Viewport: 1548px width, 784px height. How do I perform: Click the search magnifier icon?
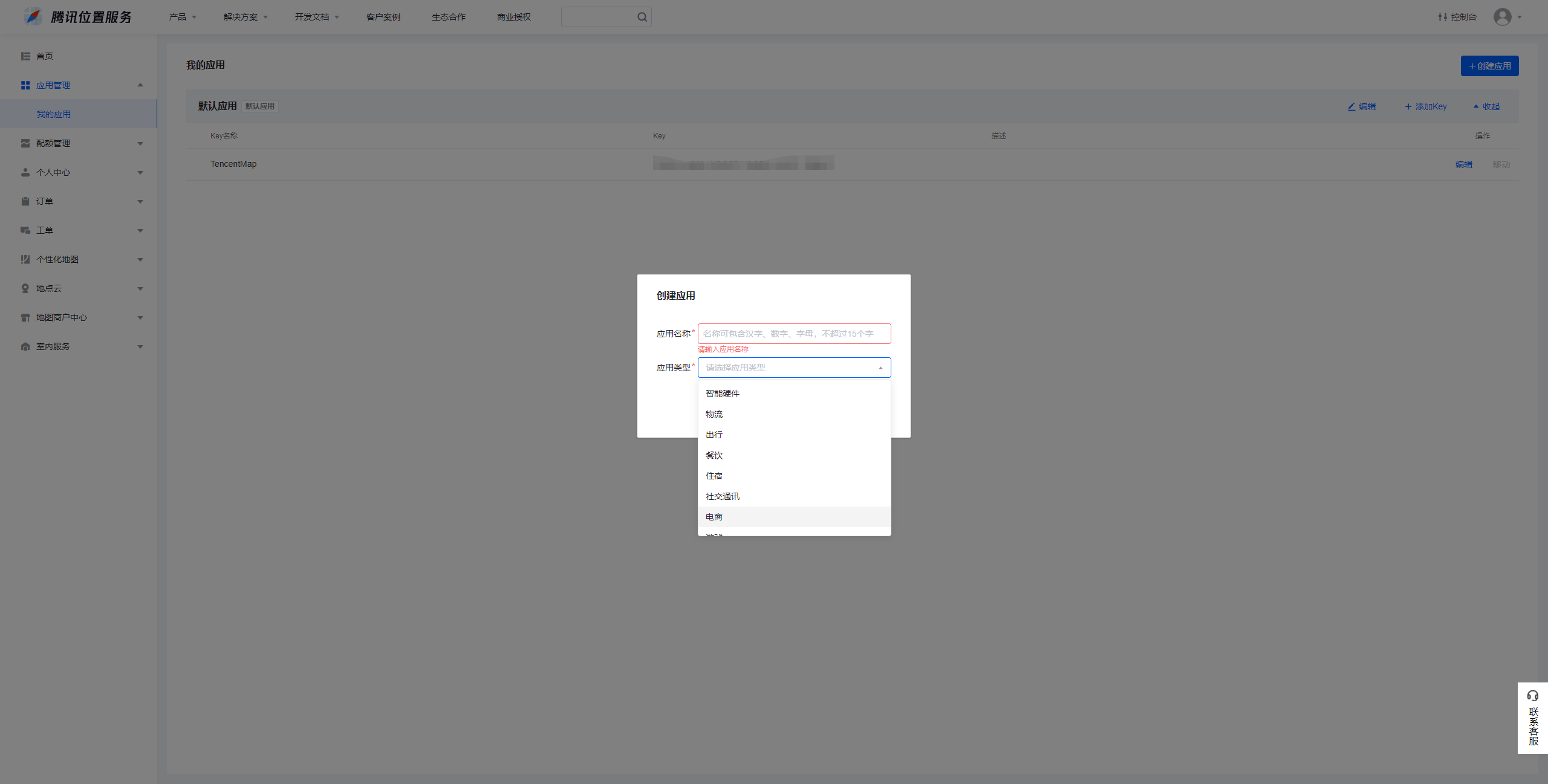[642, 17]
